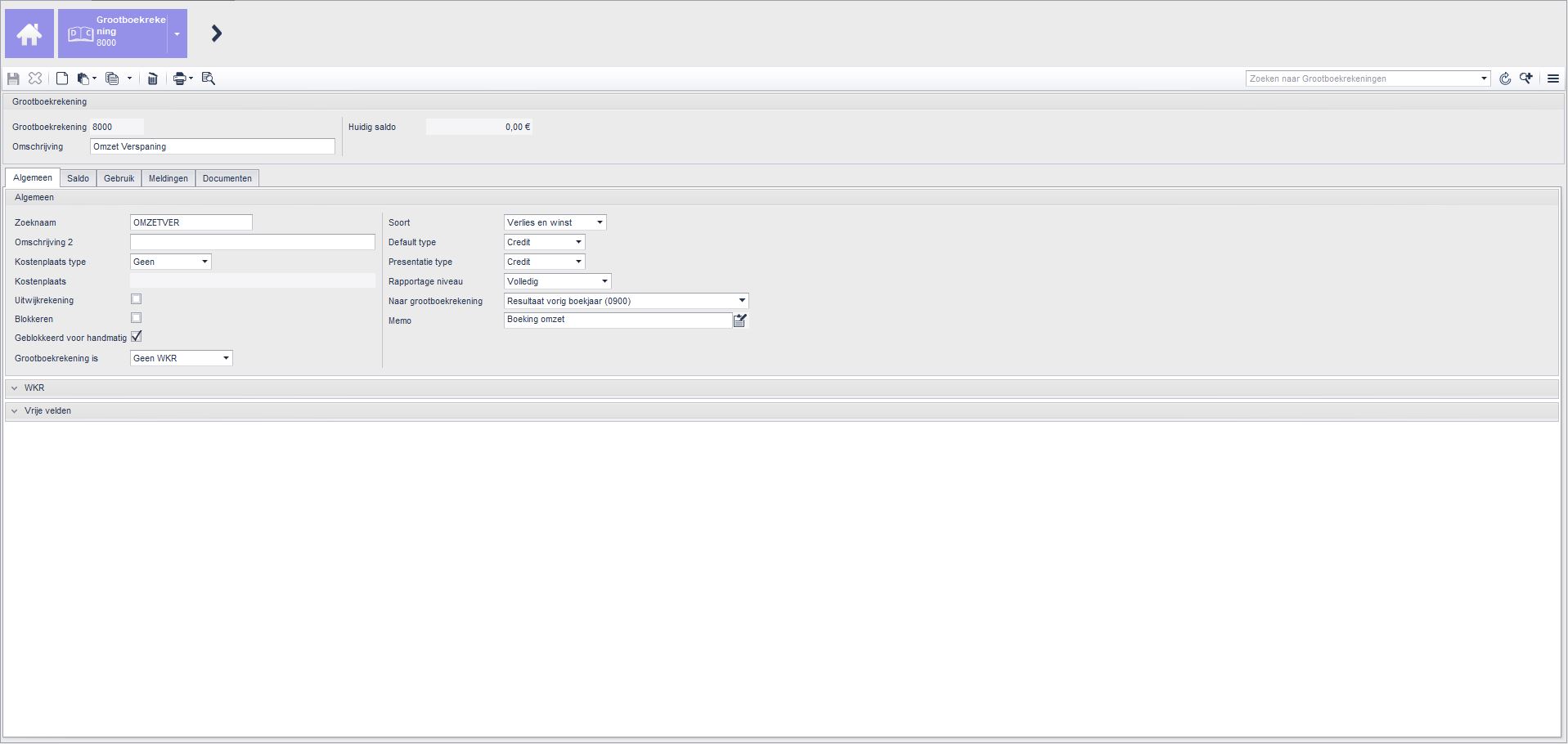Click the Zoeken naar Grootboekrekeningen search box
Viewport: 1568px width, 744px height.
tap(1362, 78)
